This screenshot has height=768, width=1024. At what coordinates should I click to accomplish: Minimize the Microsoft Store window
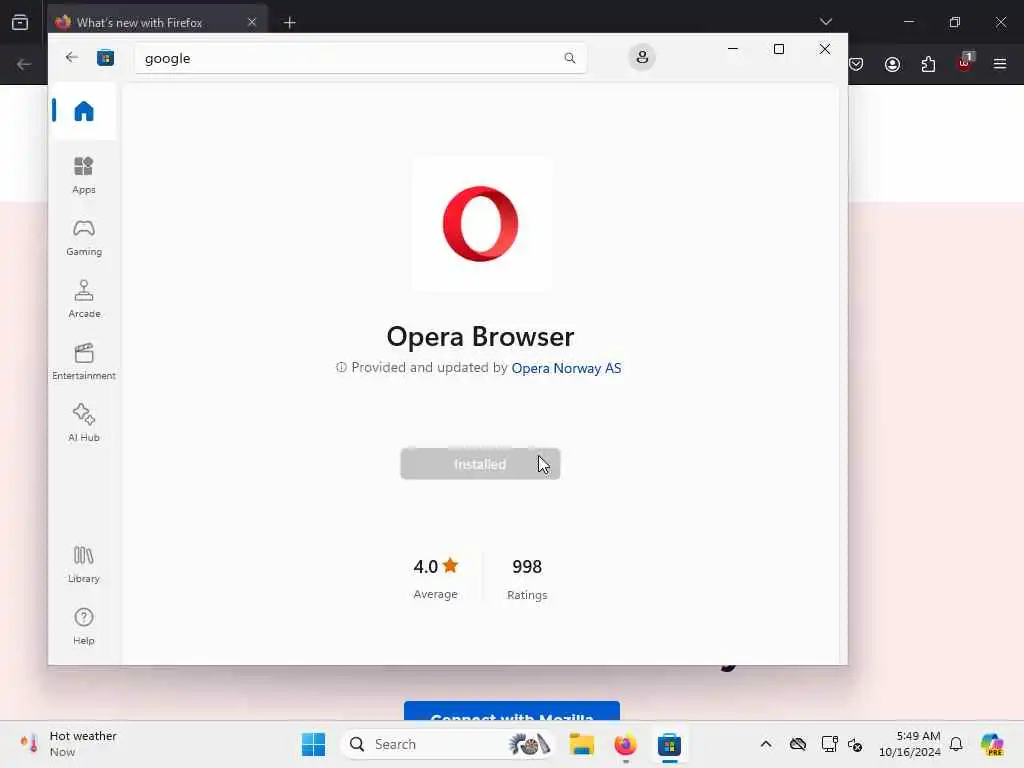[x=733, y=49]
